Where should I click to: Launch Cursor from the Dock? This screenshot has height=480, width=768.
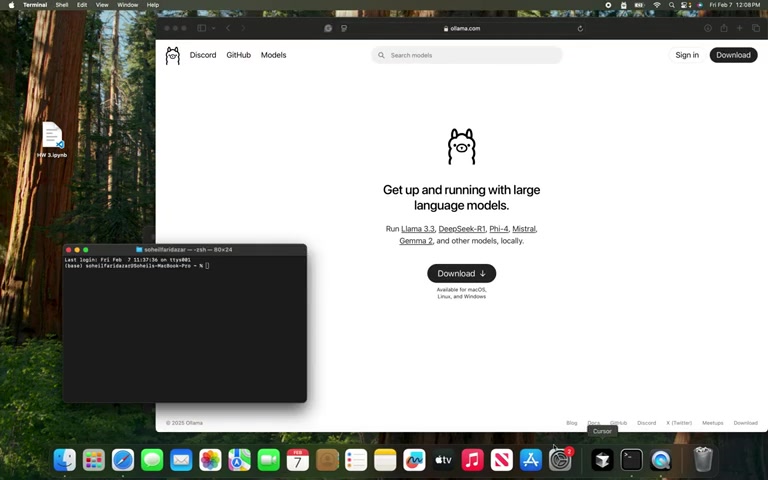602,460
